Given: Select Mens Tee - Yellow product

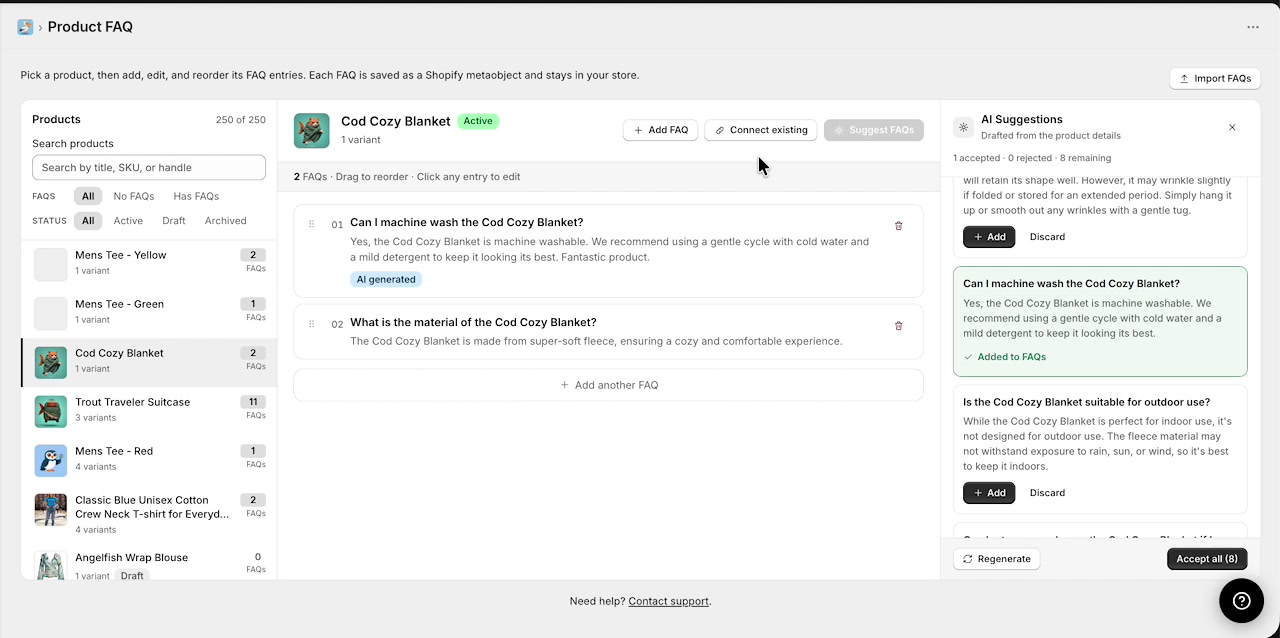Looking at the screenshot, I should coord(149,264).
